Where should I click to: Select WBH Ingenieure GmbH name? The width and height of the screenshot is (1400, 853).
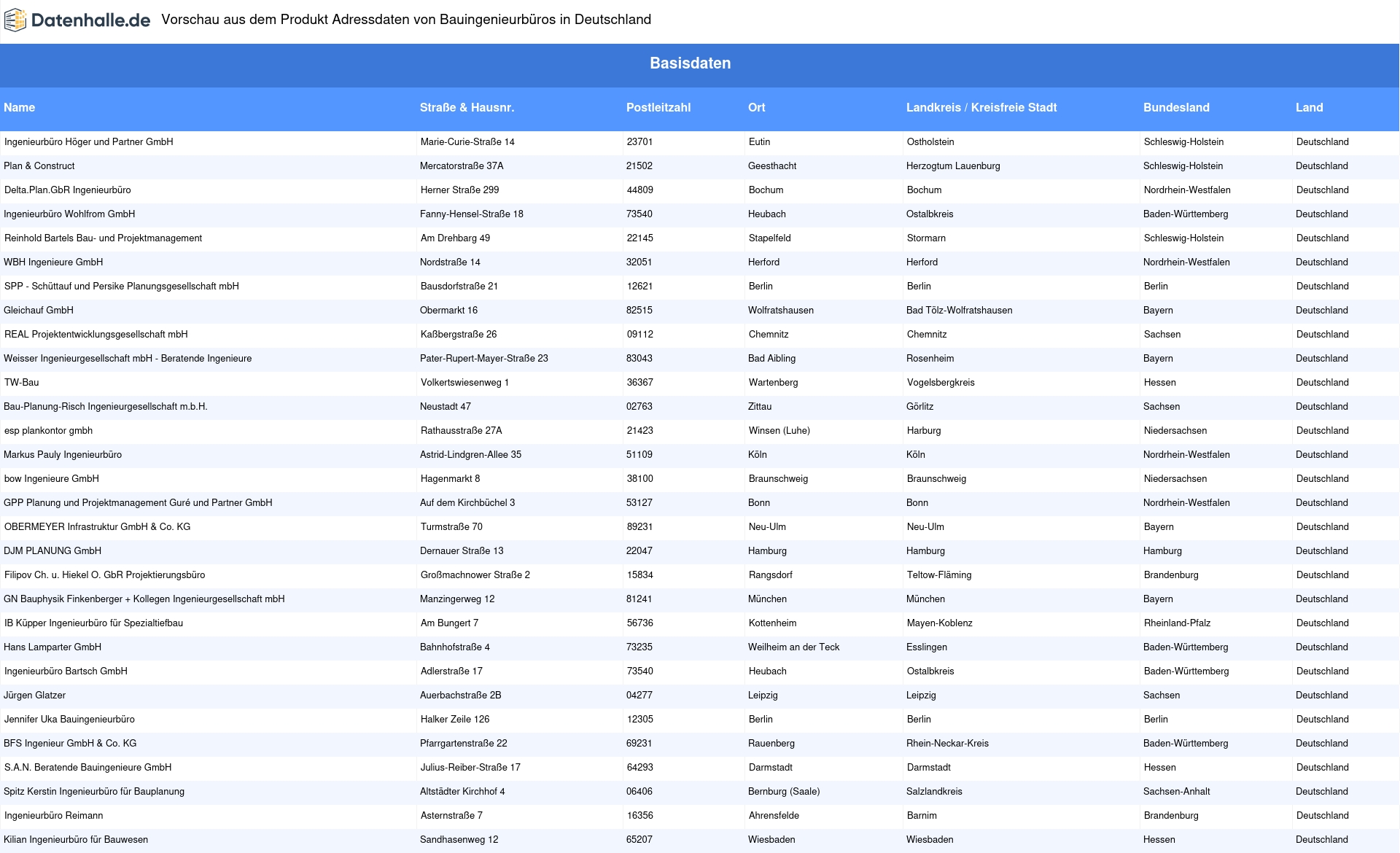tap(53, 262)
